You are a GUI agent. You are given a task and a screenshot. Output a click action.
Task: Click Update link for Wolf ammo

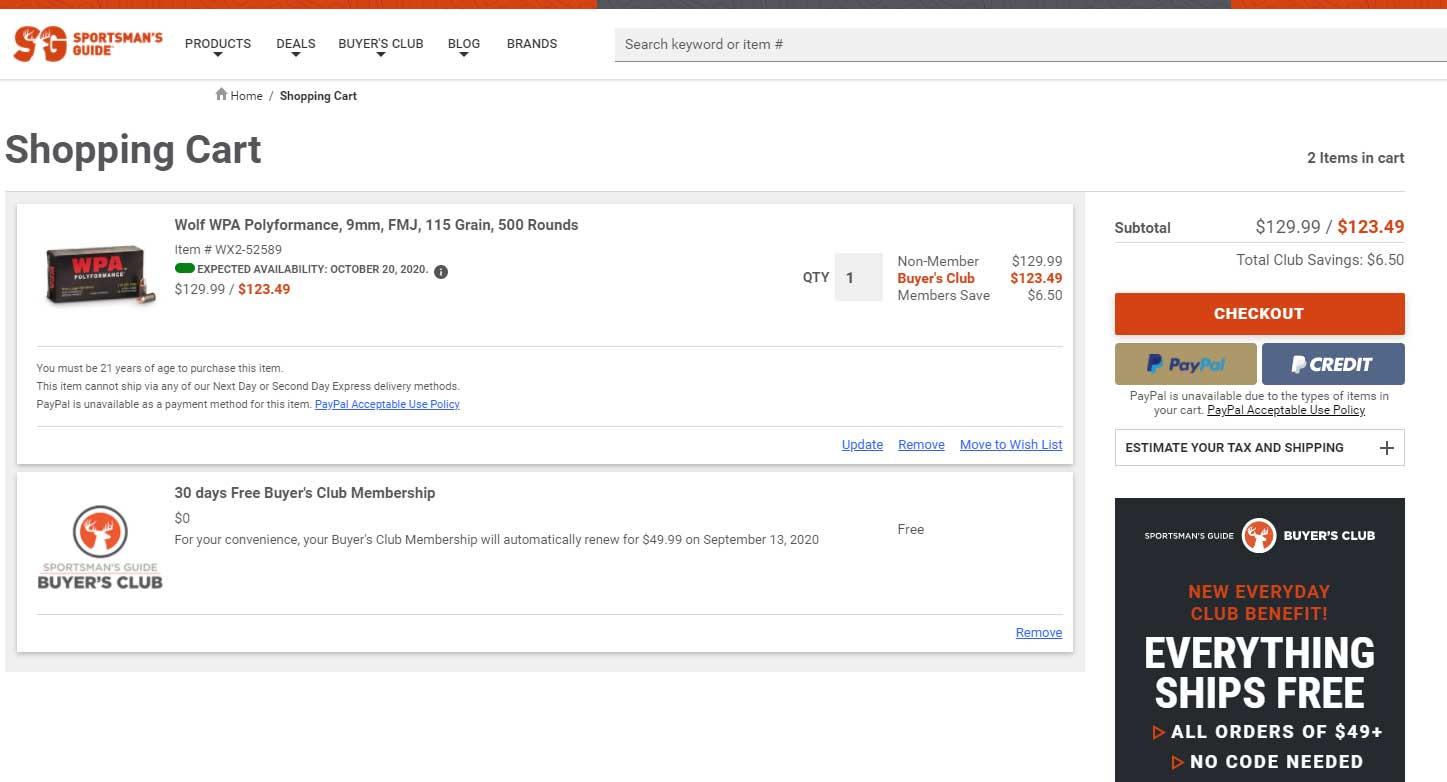tap(862, 445)
